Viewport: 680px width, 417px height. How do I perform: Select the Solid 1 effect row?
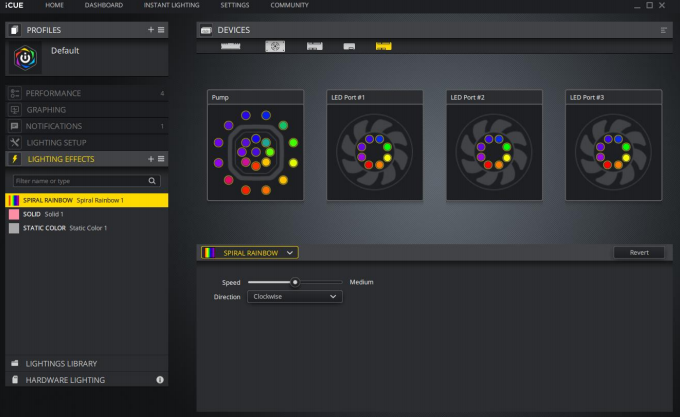(87, 214)
